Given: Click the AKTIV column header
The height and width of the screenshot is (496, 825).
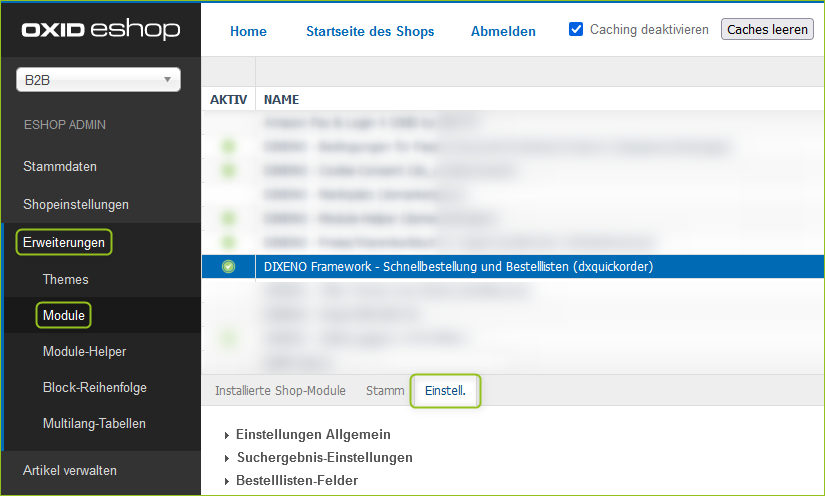Looking at the screenshot, I should tap(228, 99).
